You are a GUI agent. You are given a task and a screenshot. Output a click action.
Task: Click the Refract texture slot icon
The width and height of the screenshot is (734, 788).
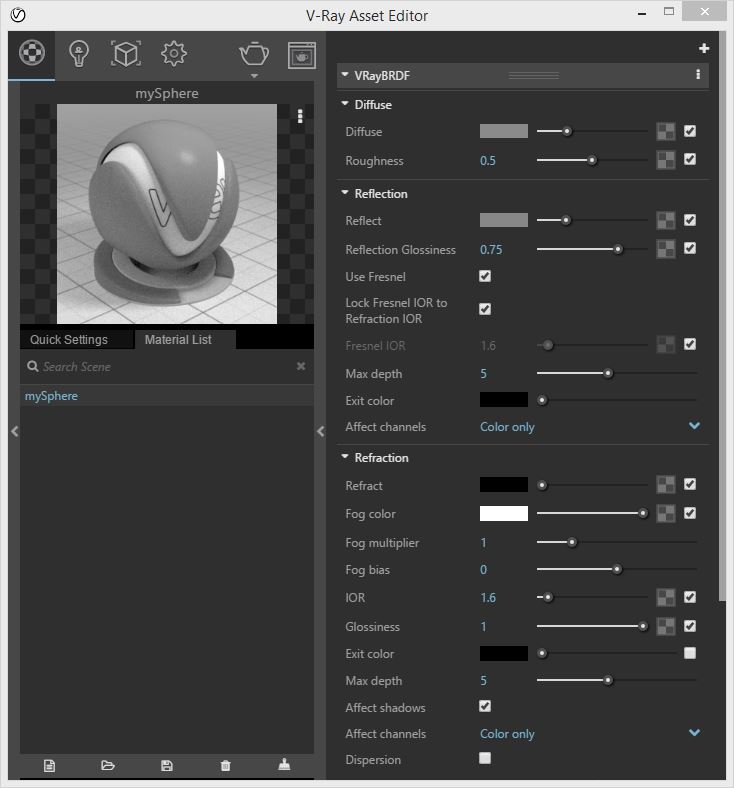pos(666,484)
